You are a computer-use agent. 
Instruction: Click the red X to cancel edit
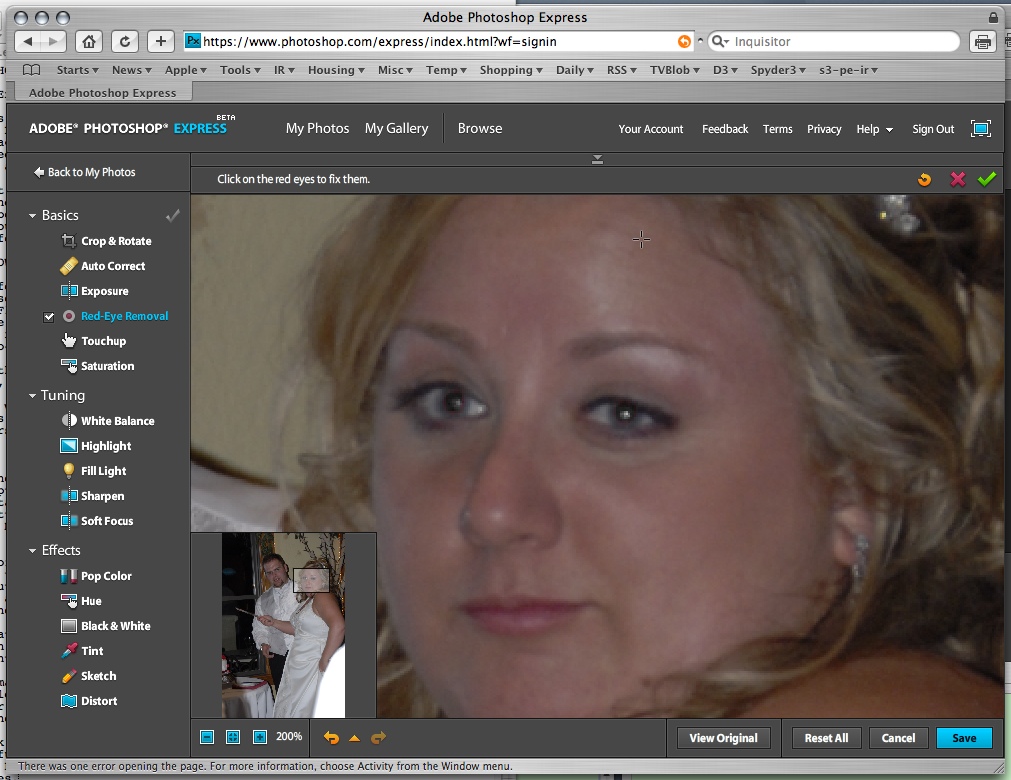[x=957, y=179]
